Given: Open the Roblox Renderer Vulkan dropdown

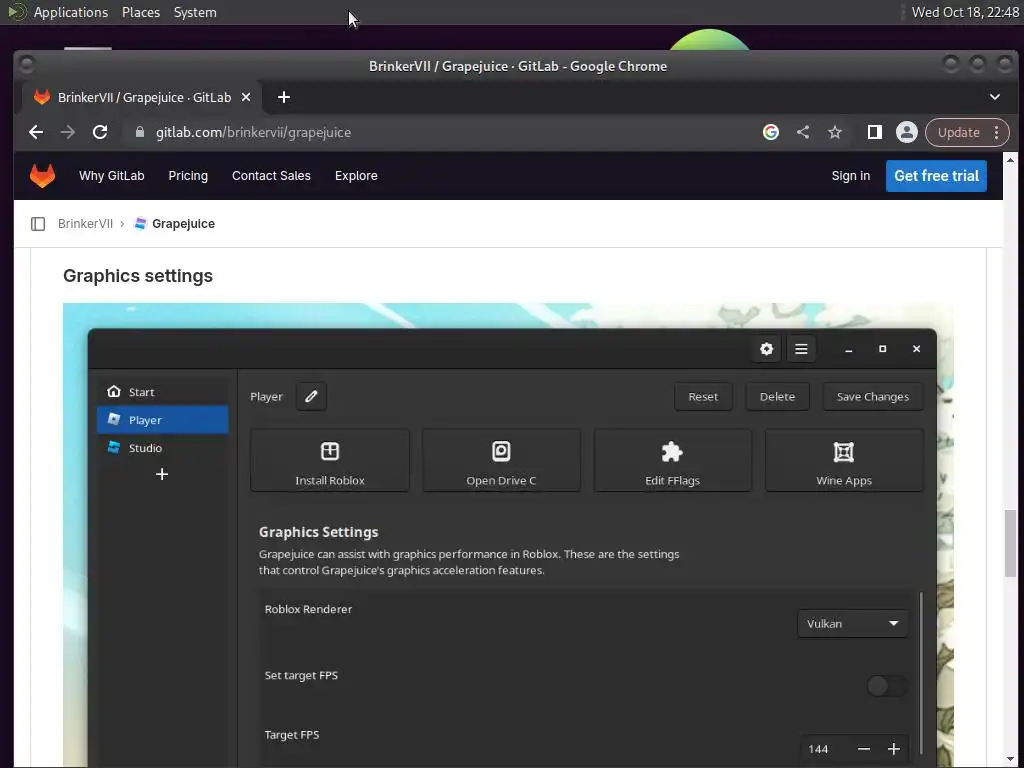Looking at the screenshot, I should [852, 624].
